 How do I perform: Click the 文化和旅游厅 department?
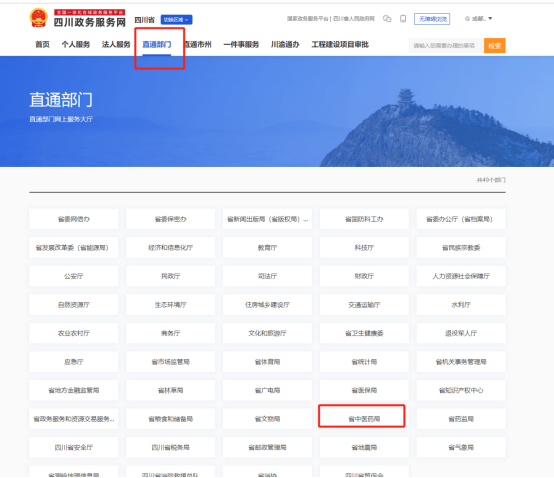267,333
